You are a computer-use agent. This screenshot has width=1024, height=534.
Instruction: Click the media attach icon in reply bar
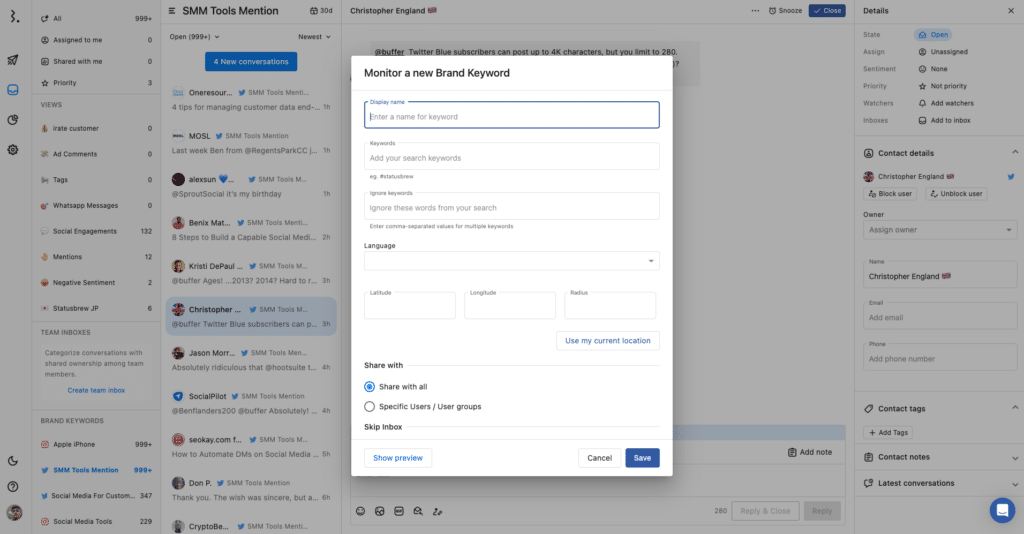[379, 511]
